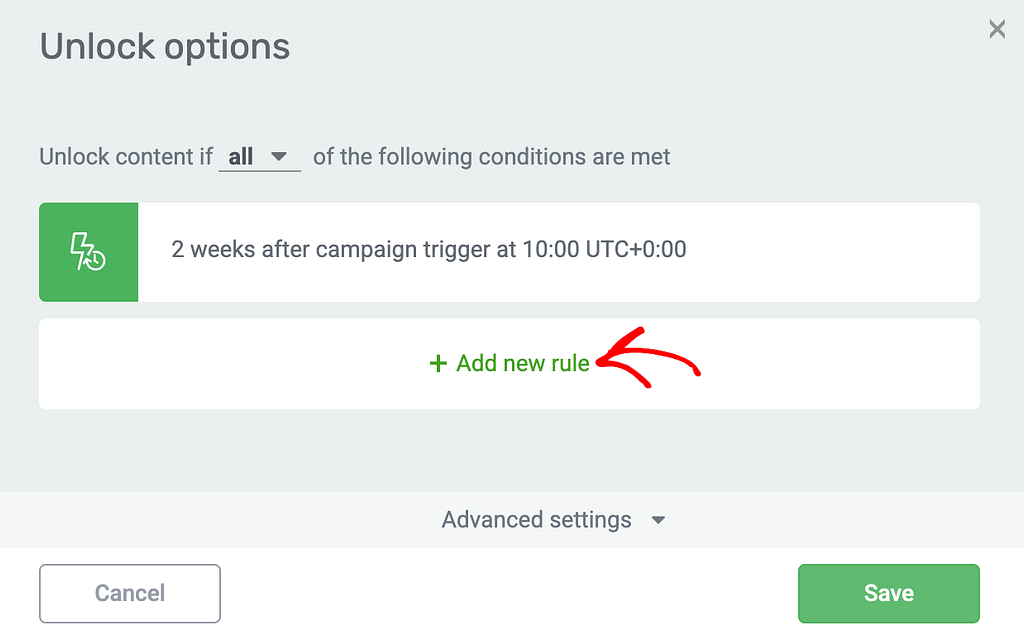Save the unlock options
Screen dimensions: 1024x635
[x=889, y=593]
